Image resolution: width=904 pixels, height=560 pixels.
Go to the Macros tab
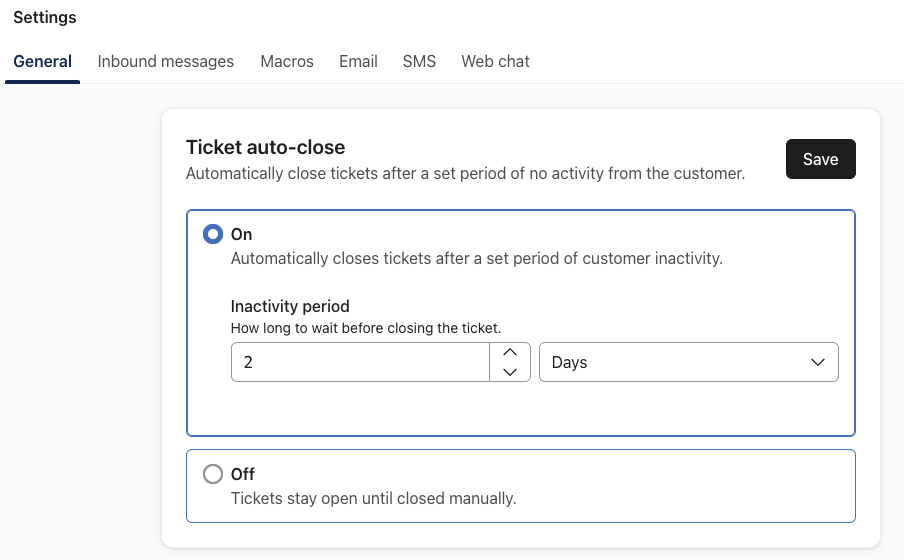(287, 61)
